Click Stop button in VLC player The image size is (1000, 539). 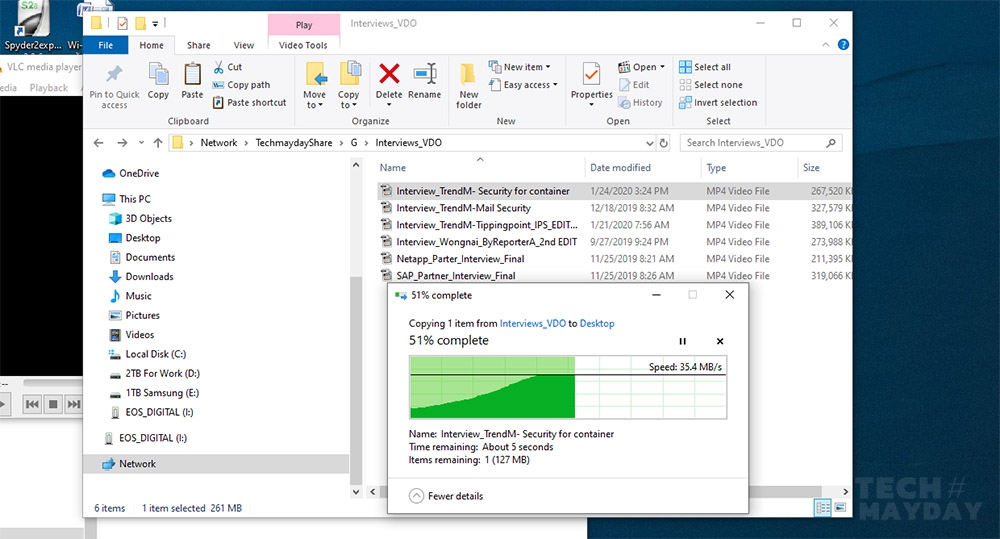click(x=53, y=404)
